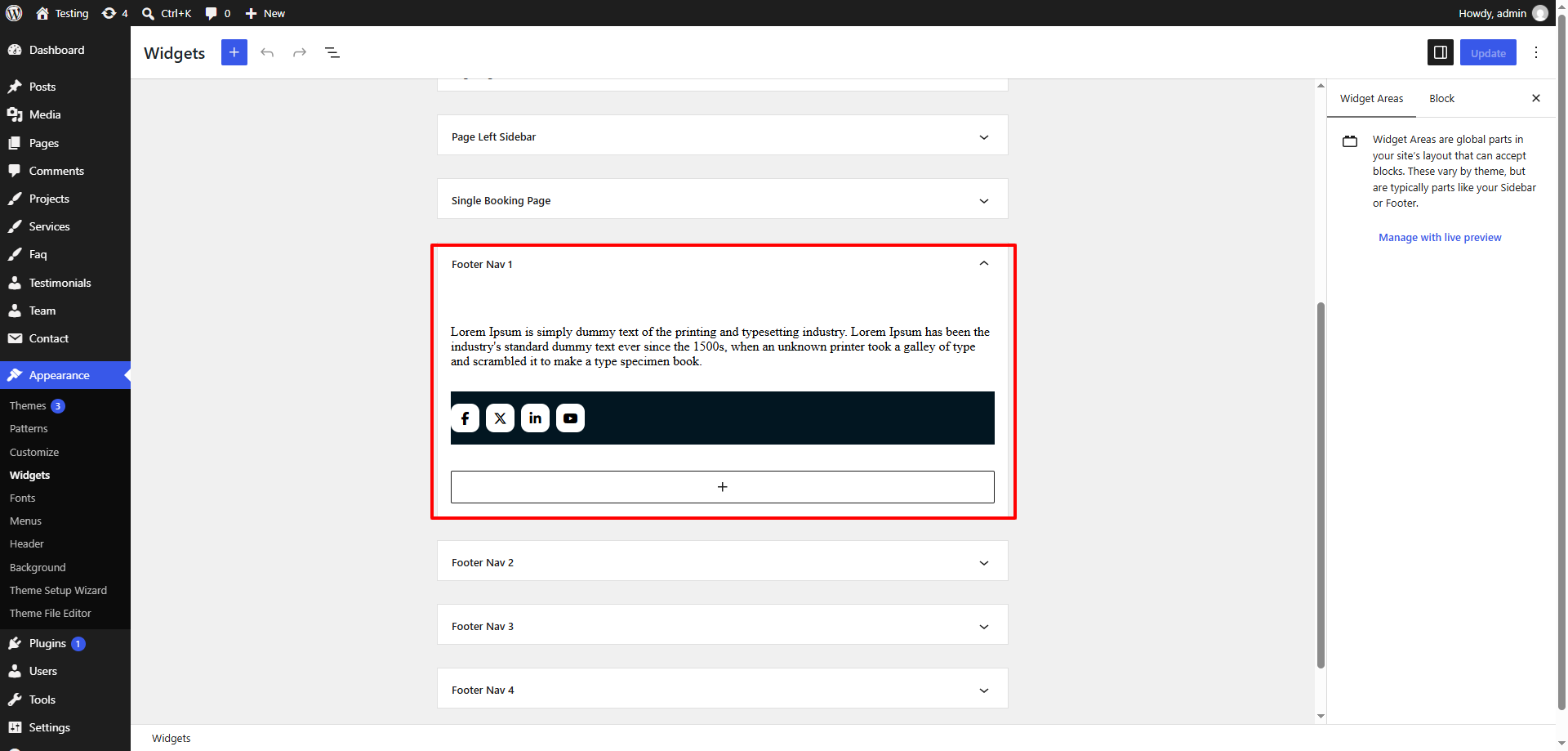Open Manage with live preview link
Viewport: 1568px width, 751px height.
click(x=1440, y=238)
